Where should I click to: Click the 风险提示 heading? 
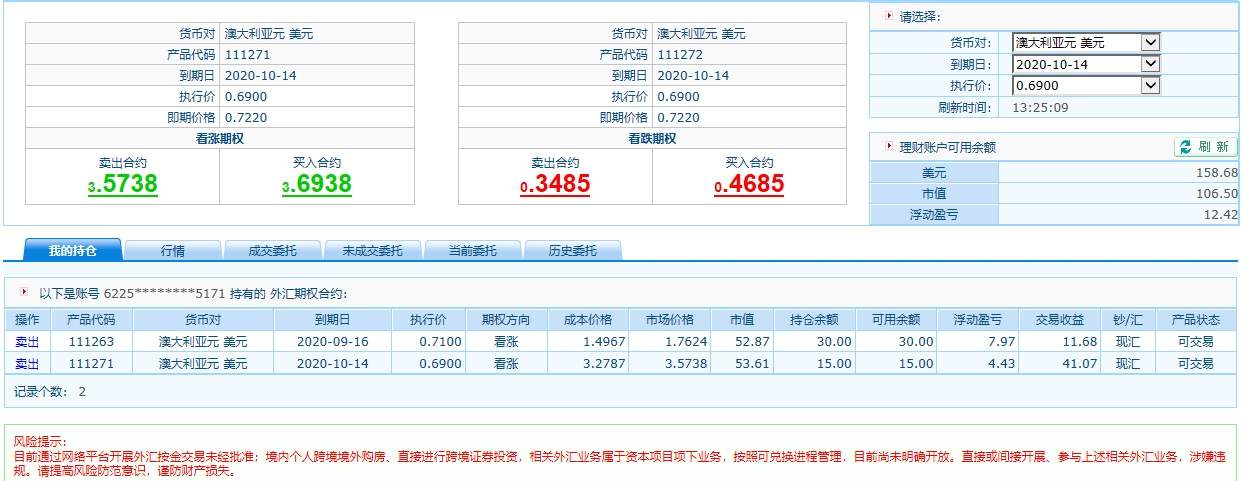39,441
